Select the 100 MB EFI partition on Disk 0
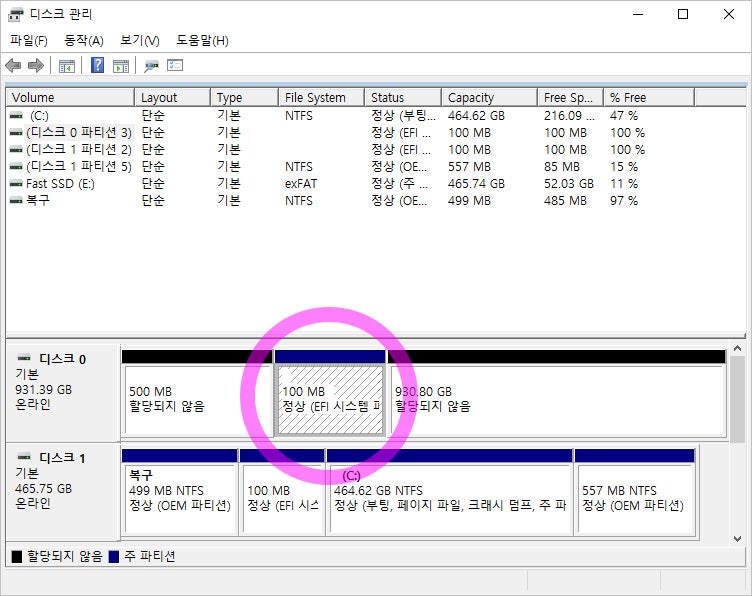The width and height of the screenshot is (752, 596). pos(330,394)
